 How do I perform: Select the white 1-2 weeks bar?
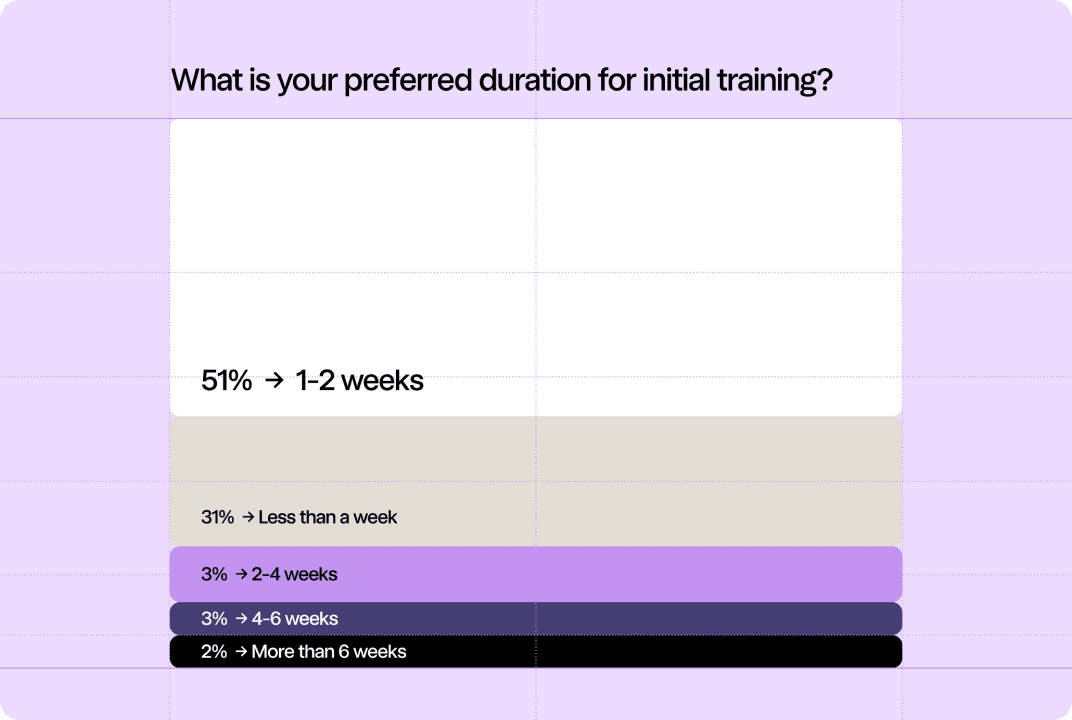point(536,268)
